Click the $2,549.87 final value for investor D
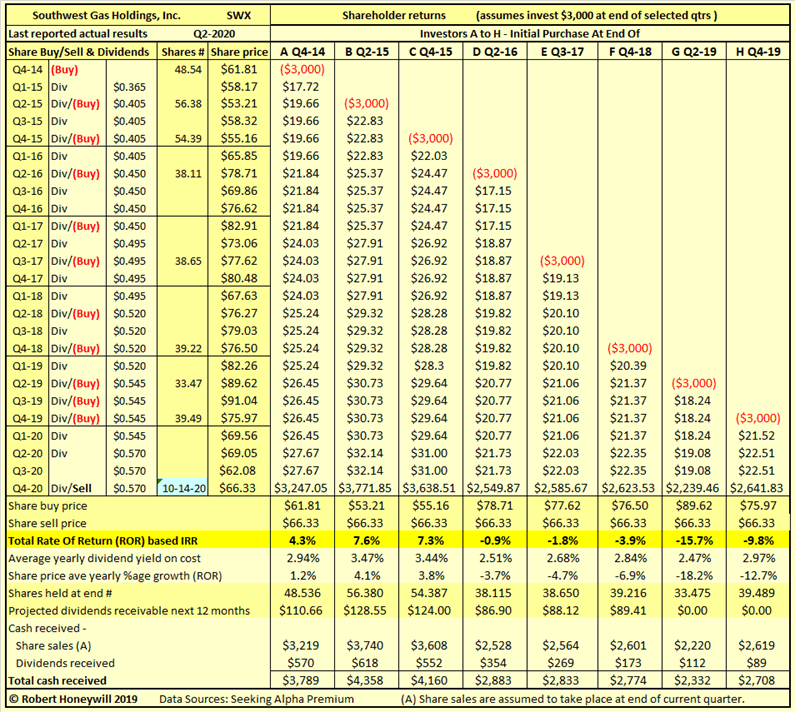Image resolution: width=795 pixels, height=712 pixels. click(493, 488)
